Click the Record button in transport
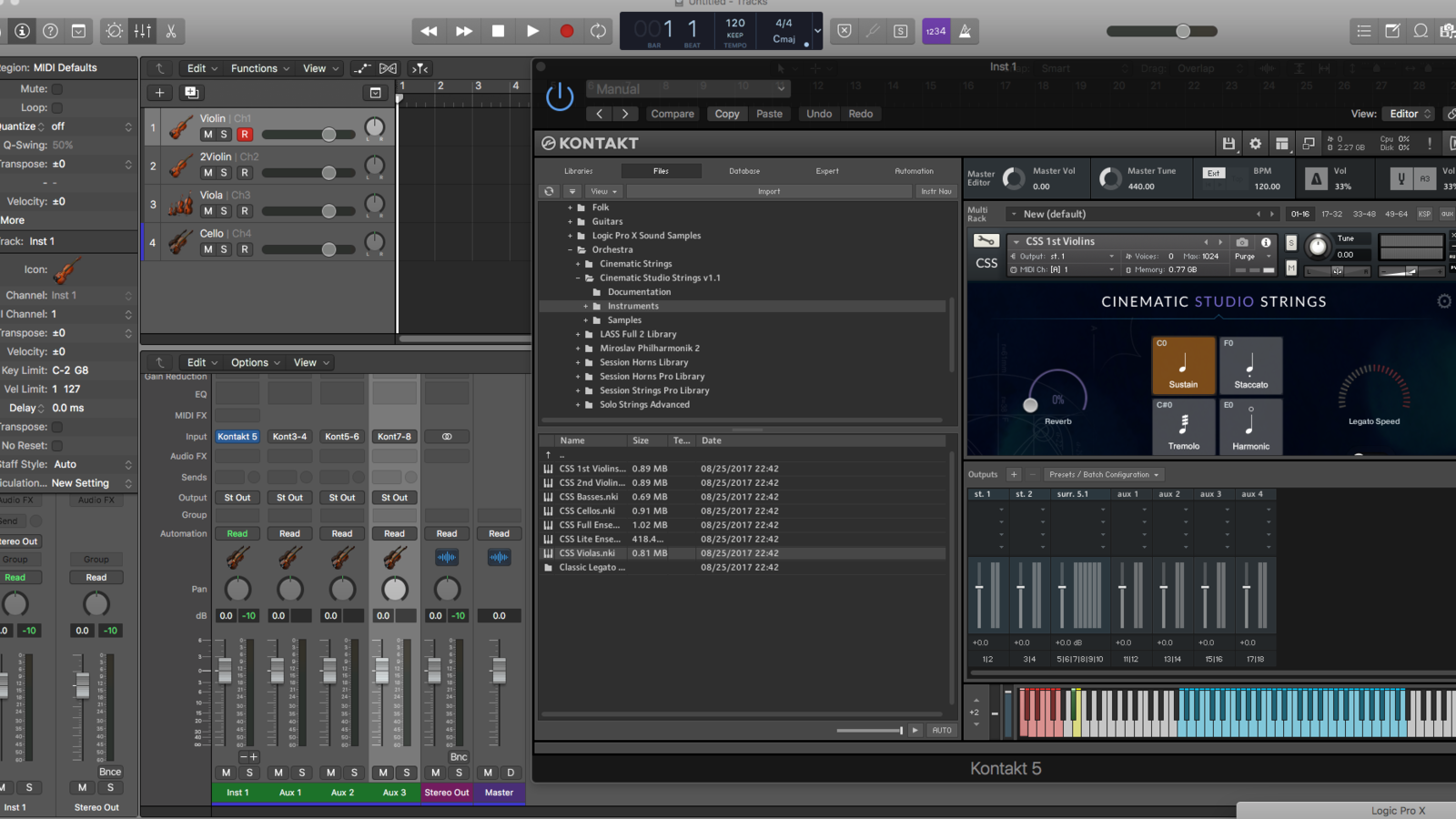1456x819 pixels. point(566,31)
